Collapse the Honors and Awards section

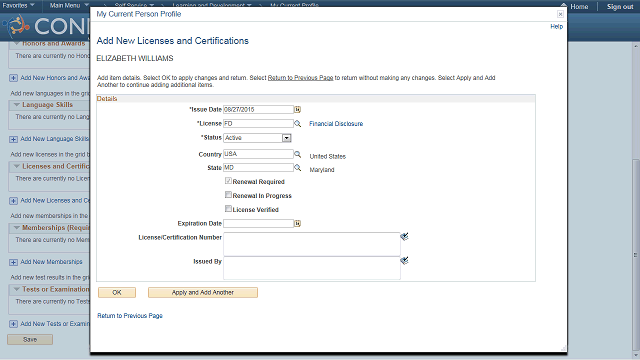point(17,43)
